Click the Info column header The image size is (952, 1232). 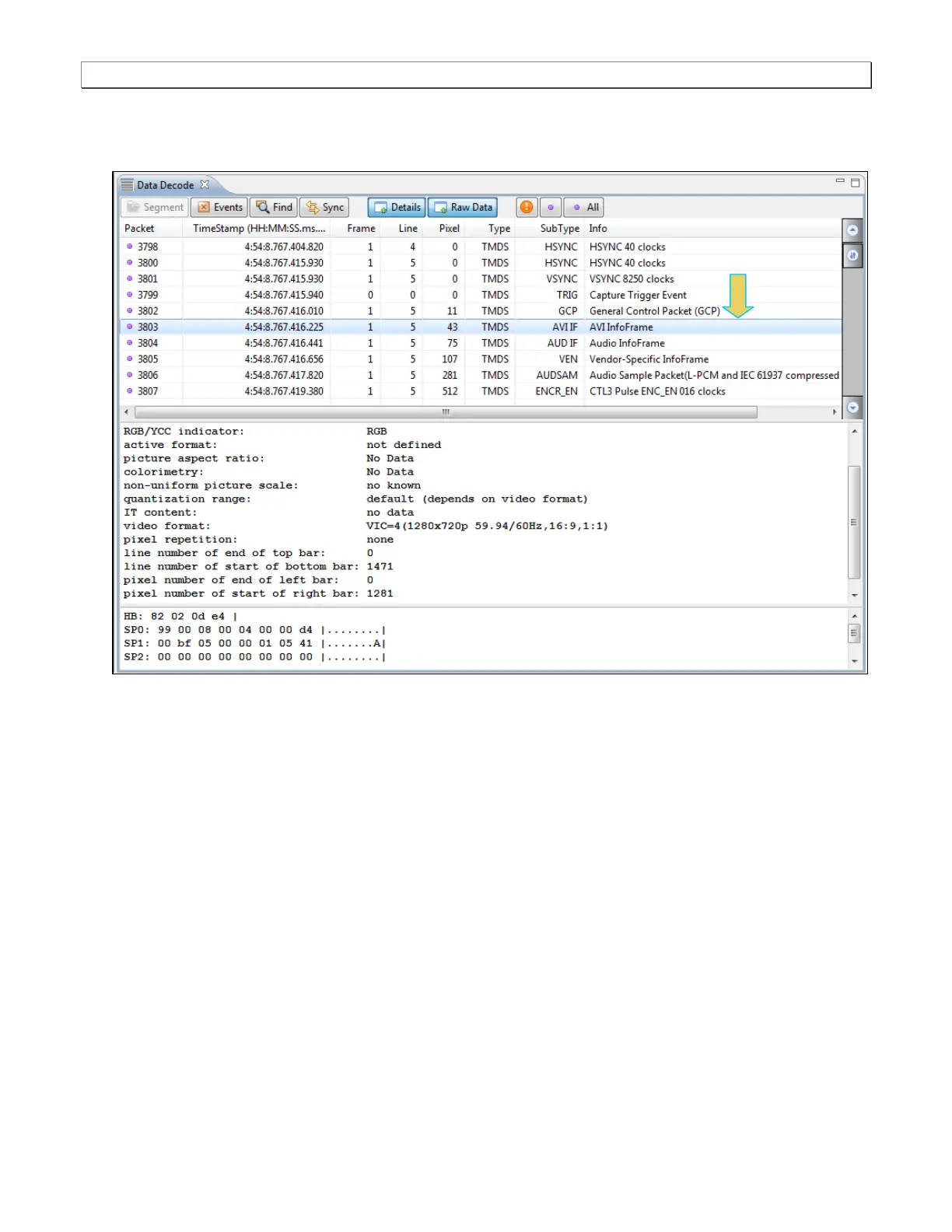pyautogui.click(x=712, y=229)
